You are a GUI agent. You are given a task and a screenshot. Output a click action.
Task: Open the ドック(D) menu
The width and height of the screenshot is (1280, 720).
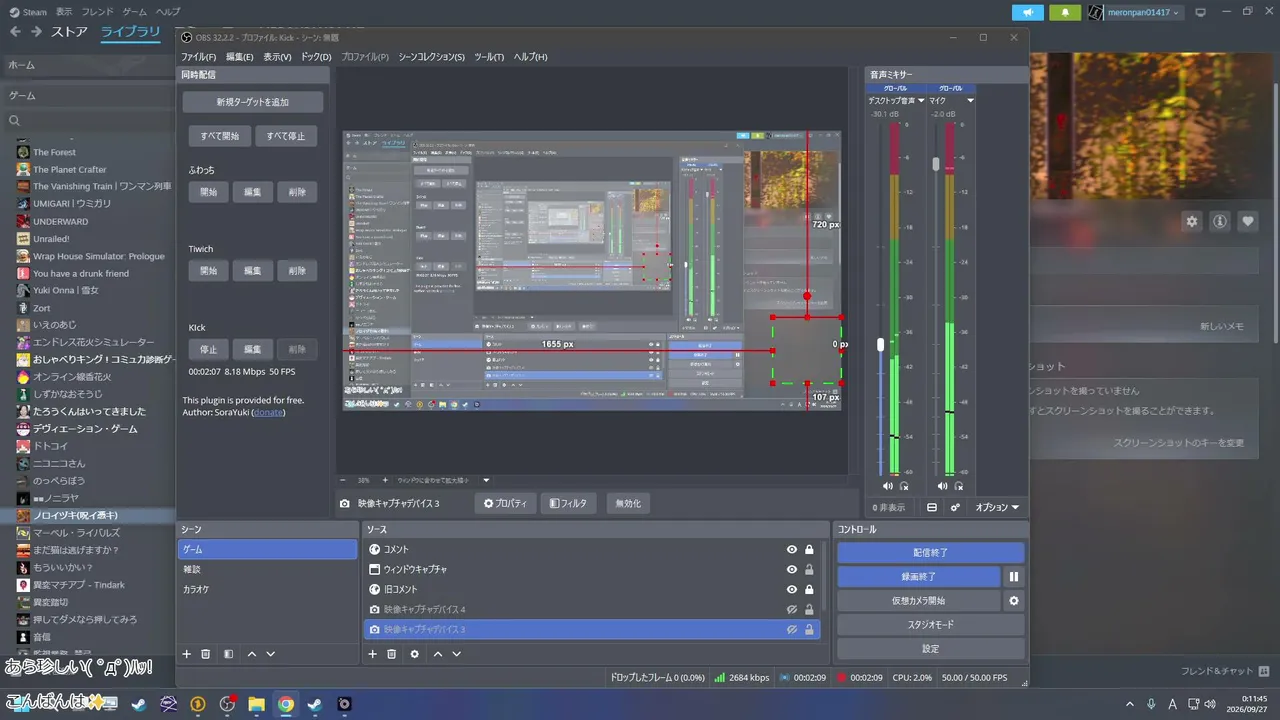[x=316, y=57]
